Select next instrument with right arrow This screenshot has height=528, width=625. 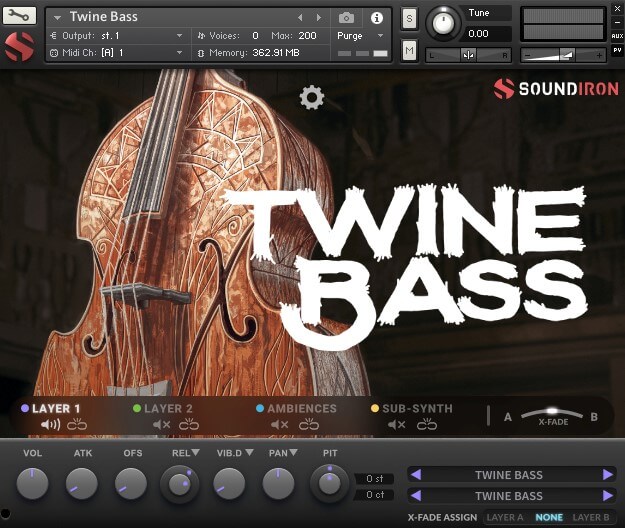[321, 18]
